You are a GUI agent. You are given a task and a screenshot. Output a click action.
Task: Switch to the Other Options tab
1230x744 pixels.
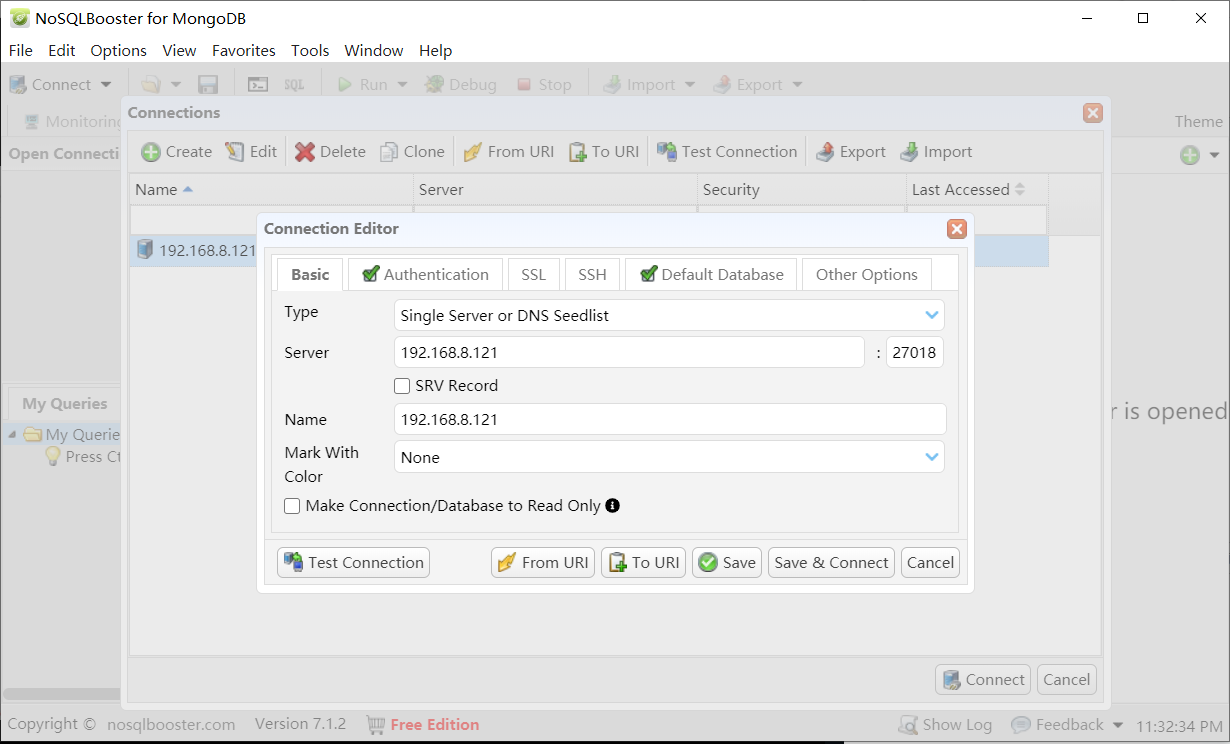(x=867, y=275)
